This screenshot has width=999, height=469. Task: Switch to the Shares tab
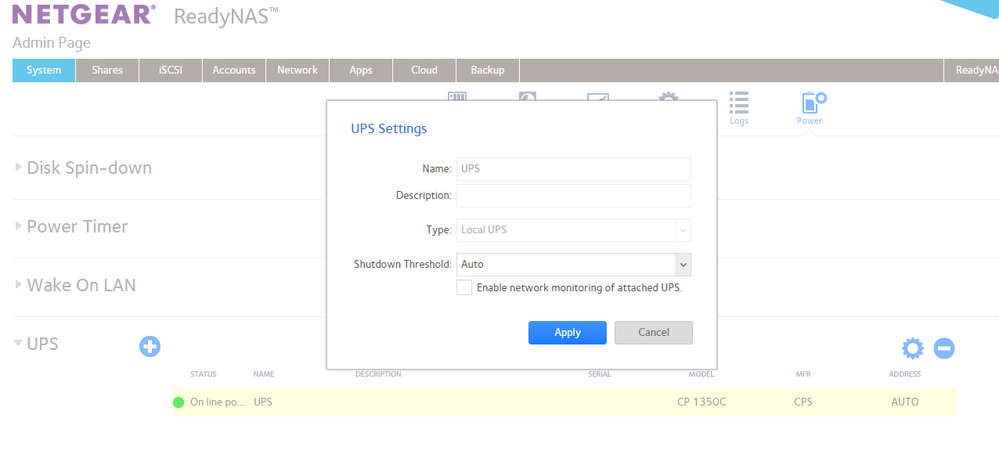pos(107,70)
